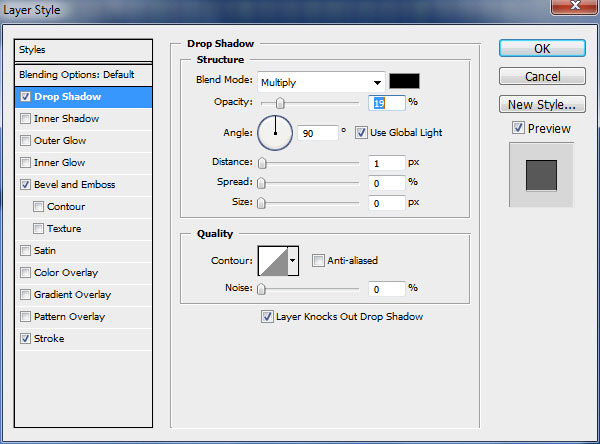This screenshot has height=444, width=600.
Task: Toggle the Preview checkbox
Action: point(518,128)
